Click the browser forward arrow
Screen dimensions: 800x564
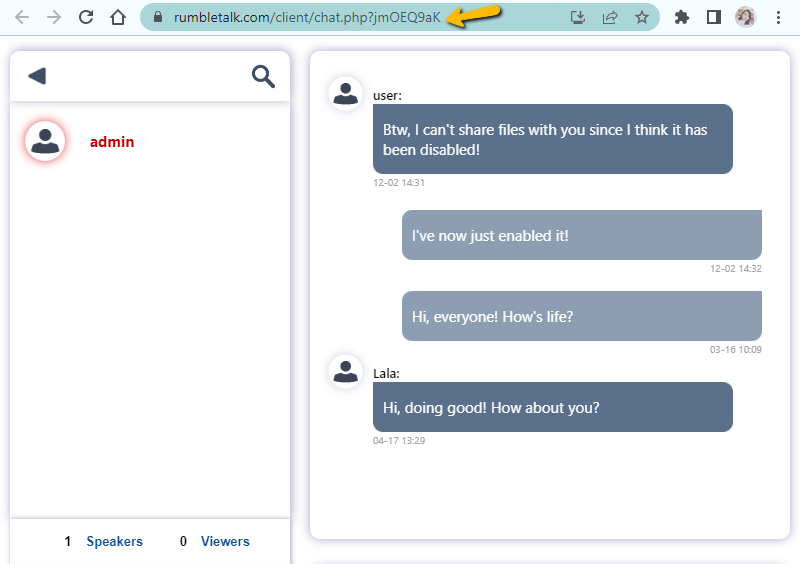(x=54, y=17)
